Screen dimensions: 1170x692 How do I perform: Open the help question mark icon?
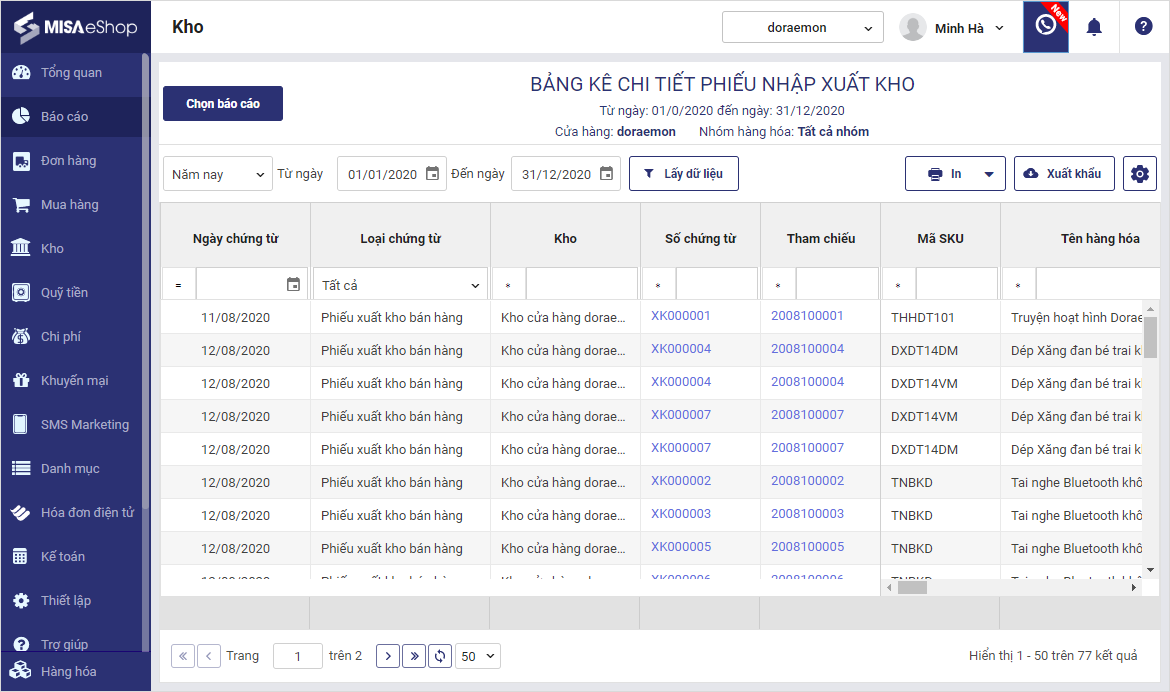[1143, 27]
